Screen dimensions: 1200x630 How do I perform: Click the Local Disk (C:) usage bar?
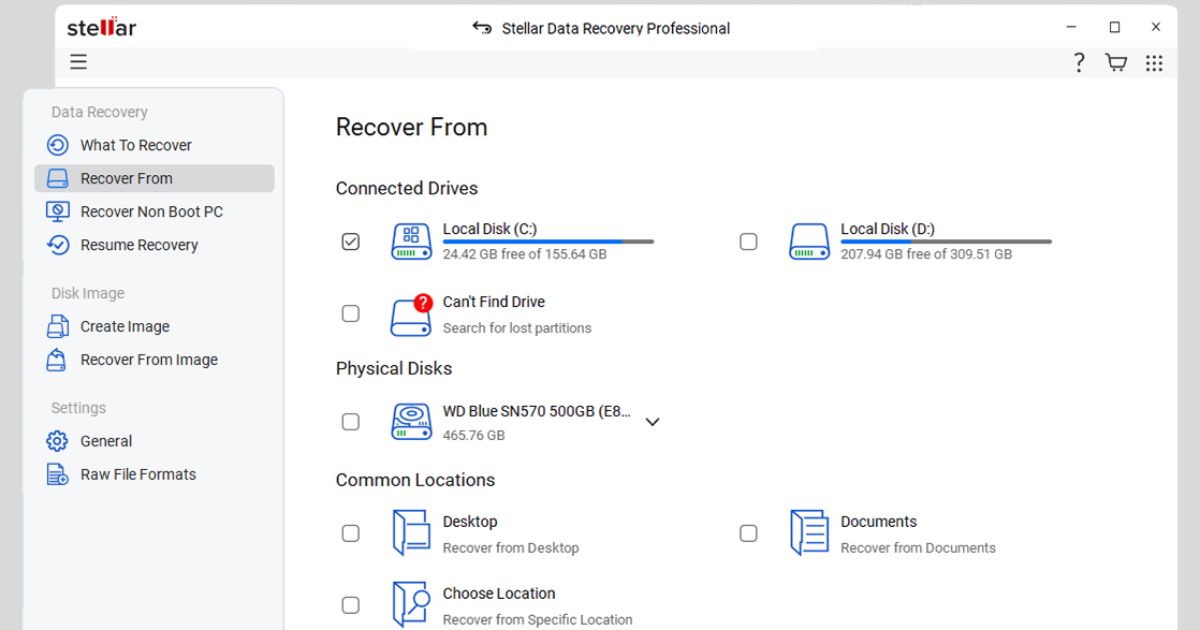click(548, 241)
